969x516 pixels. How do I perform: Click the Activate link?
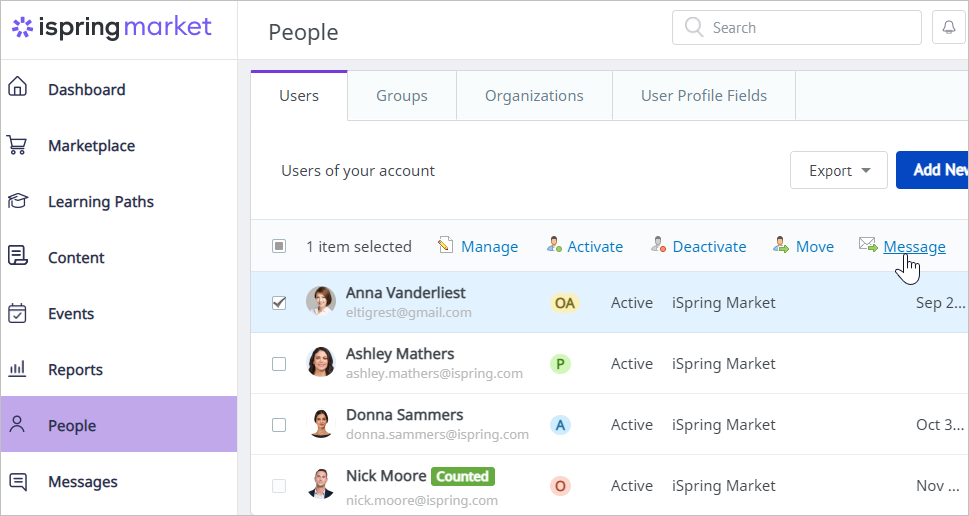tap(595, 247)
